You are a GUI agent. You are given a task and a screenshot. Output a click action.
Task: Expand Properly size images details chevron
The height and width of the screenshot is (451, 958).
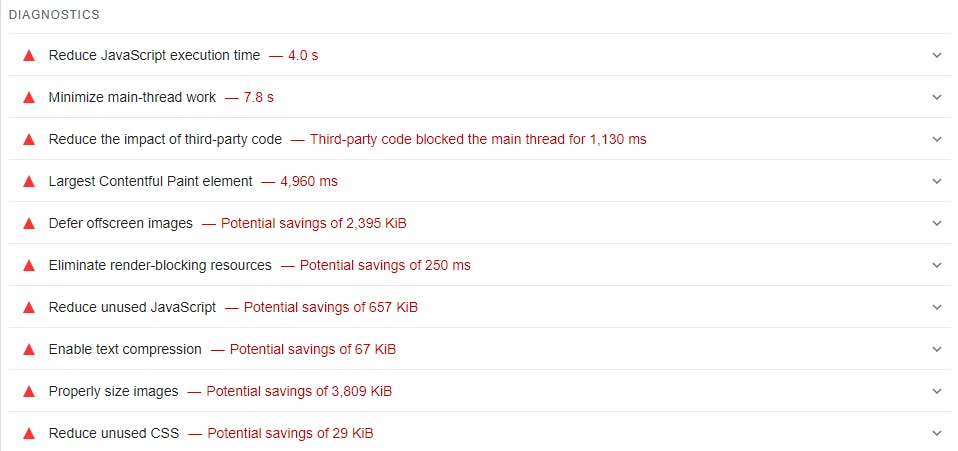[937, 391]
